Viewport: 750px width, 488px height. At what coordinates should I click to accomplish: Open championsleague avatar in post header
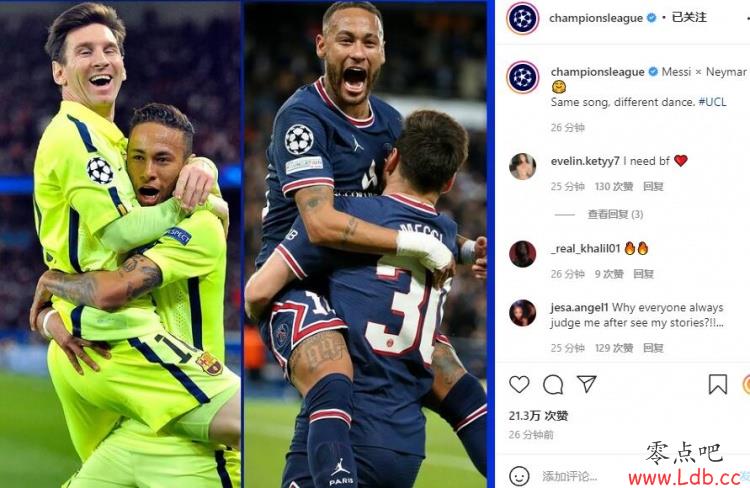523,18
